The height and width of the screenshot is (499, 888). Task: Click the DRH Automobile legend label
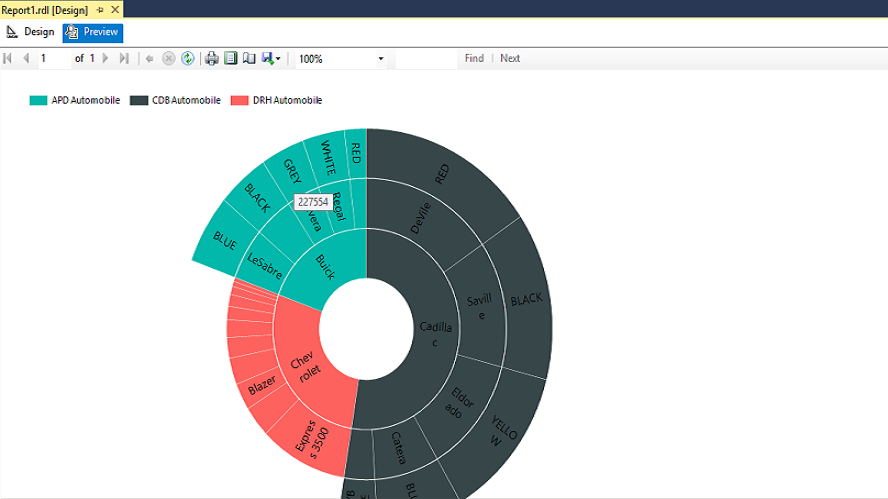click(x=287, y=100)
